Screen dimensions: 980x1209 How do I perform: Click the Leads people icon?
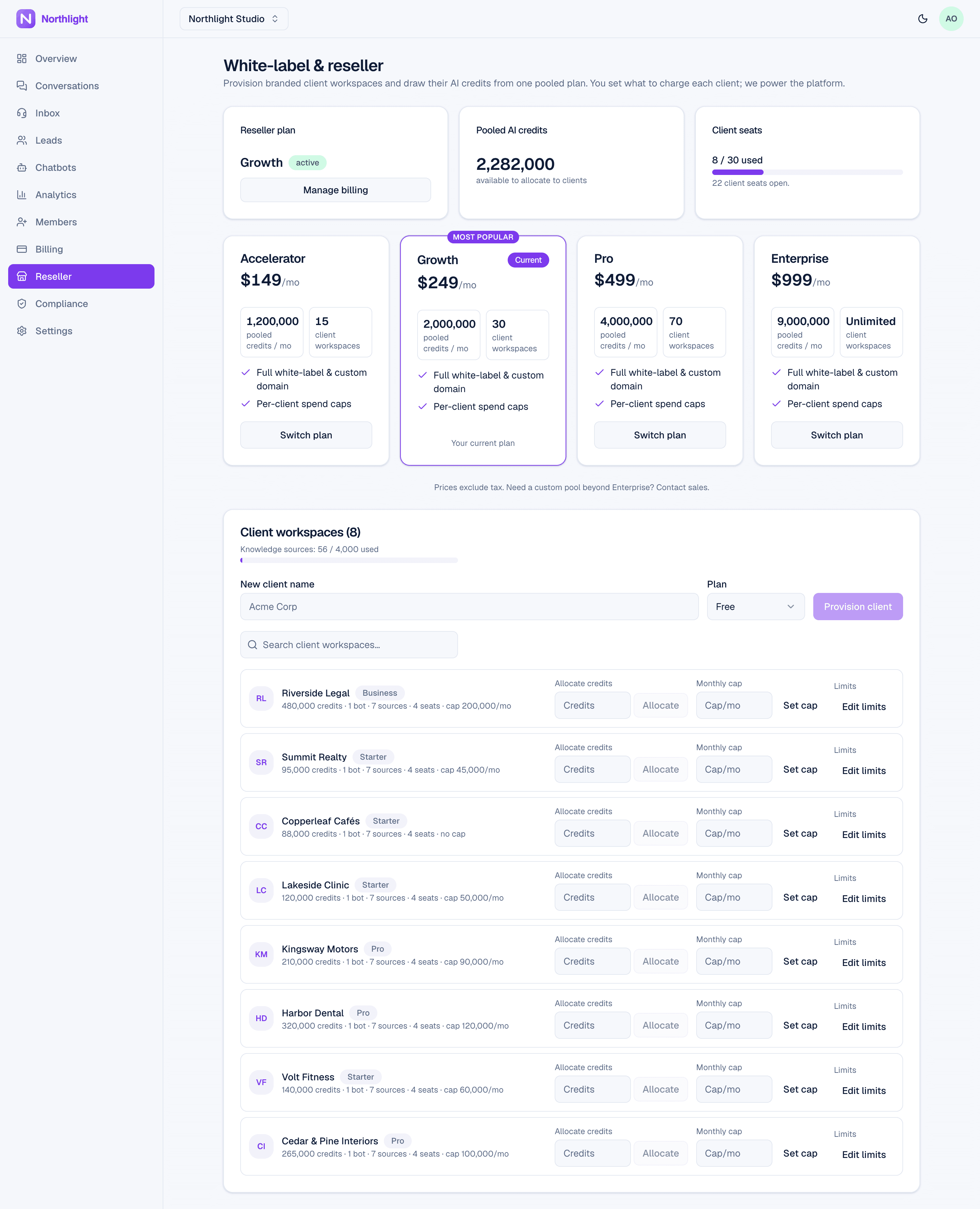pyautogui.click(x=22, y=140)
